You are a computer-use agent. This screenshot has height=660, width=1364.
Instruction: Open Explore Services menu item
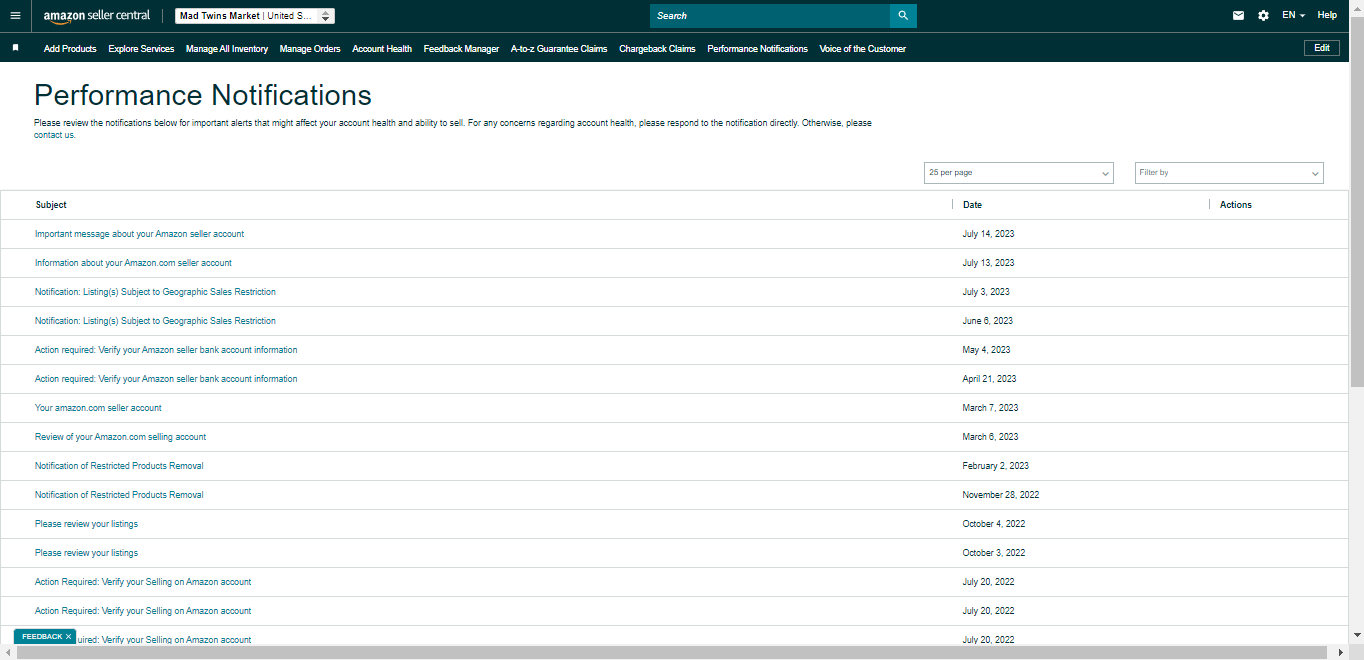point(141,49)
